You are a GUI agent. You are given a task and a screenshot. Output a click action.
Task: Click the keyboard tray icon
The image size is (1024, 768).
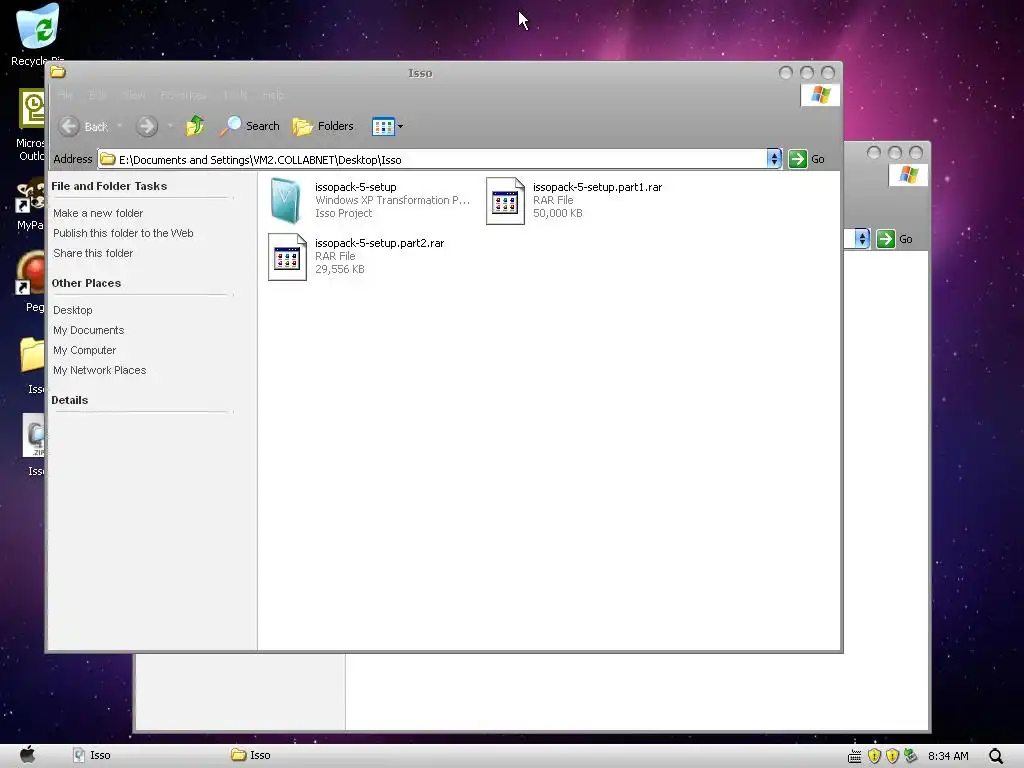coord(854,756)
